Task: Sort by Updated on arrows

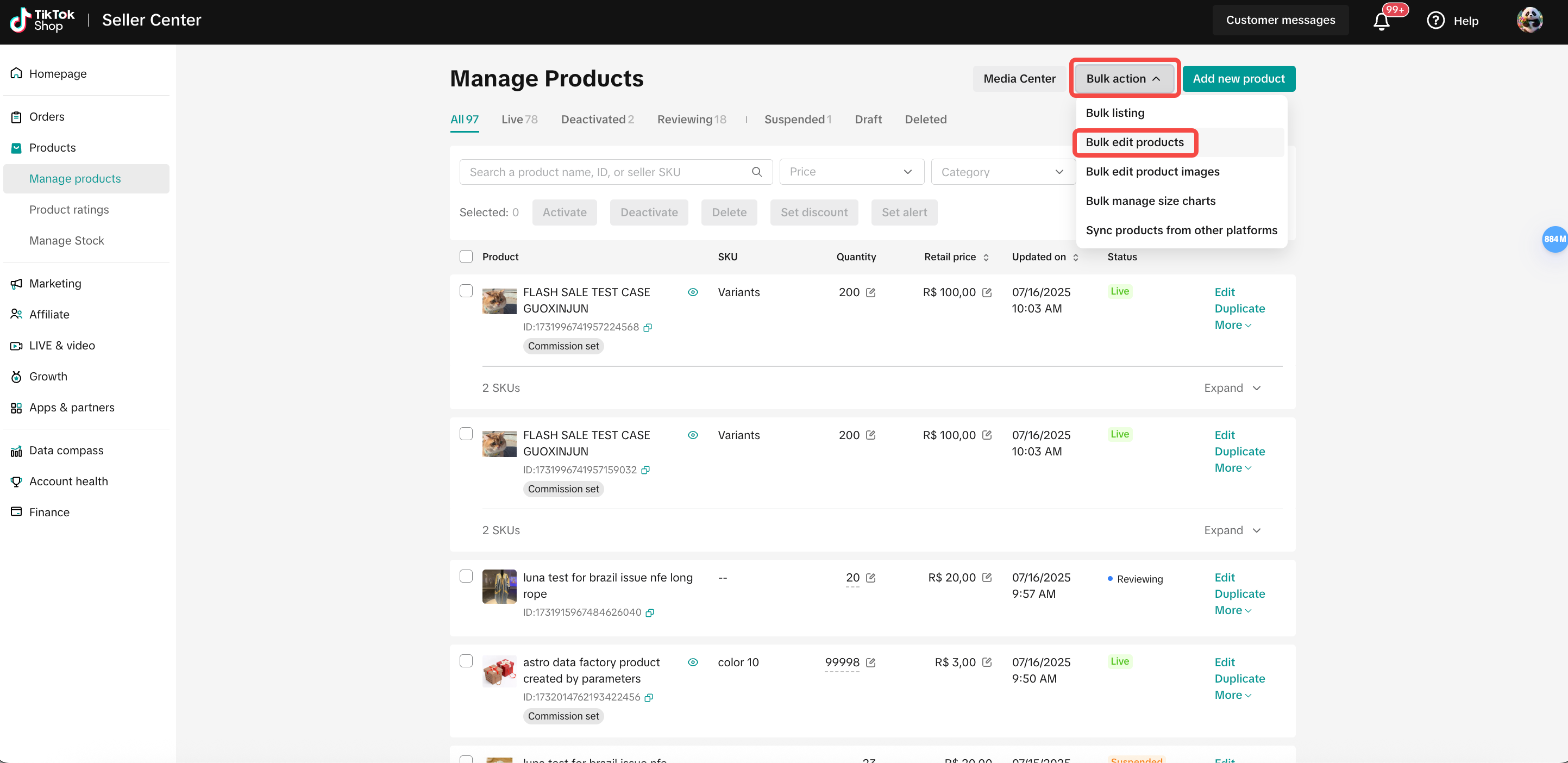Action: [x=1076, y=258]
